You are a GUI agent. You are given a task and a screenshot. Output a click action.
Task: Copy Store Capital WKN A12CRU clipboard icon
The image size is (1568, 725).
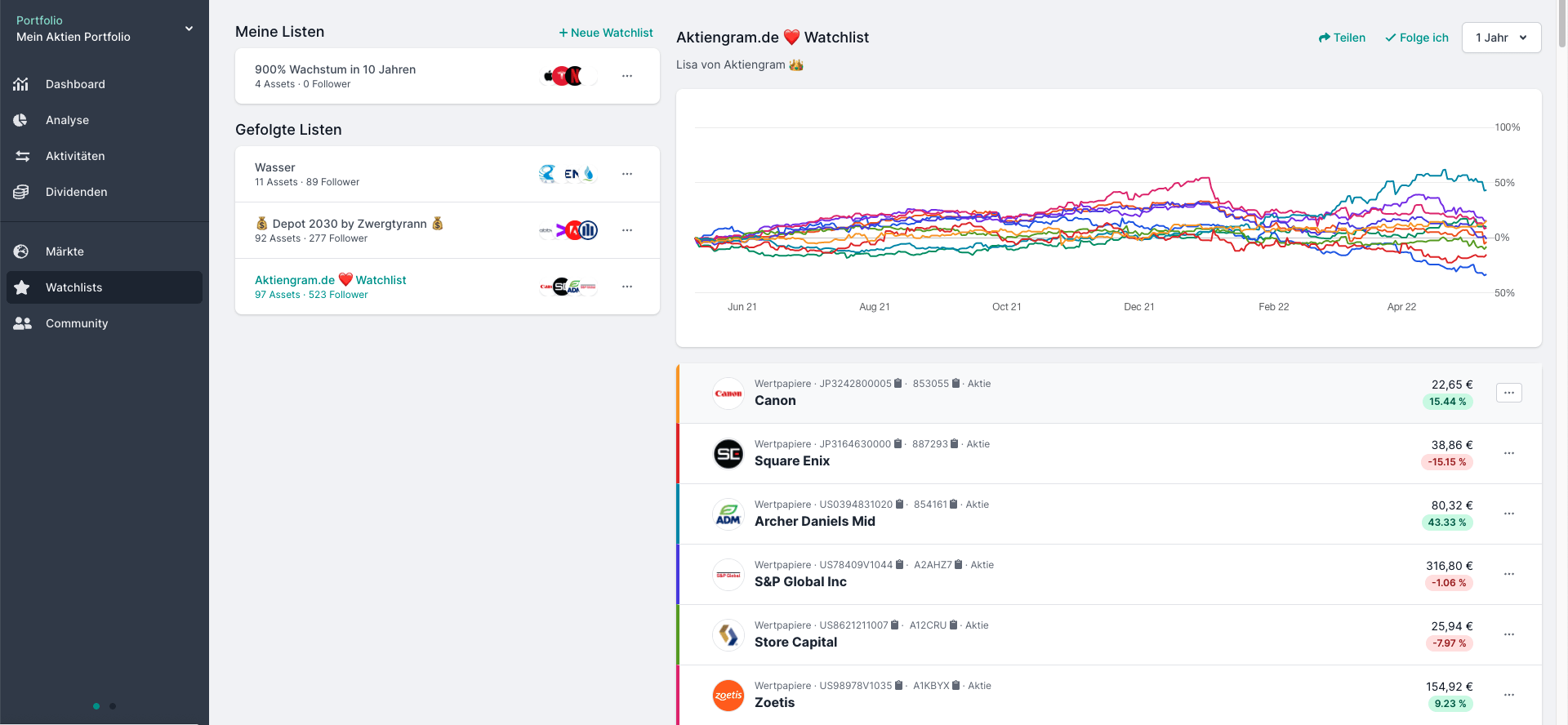click(x=953, y=625)
